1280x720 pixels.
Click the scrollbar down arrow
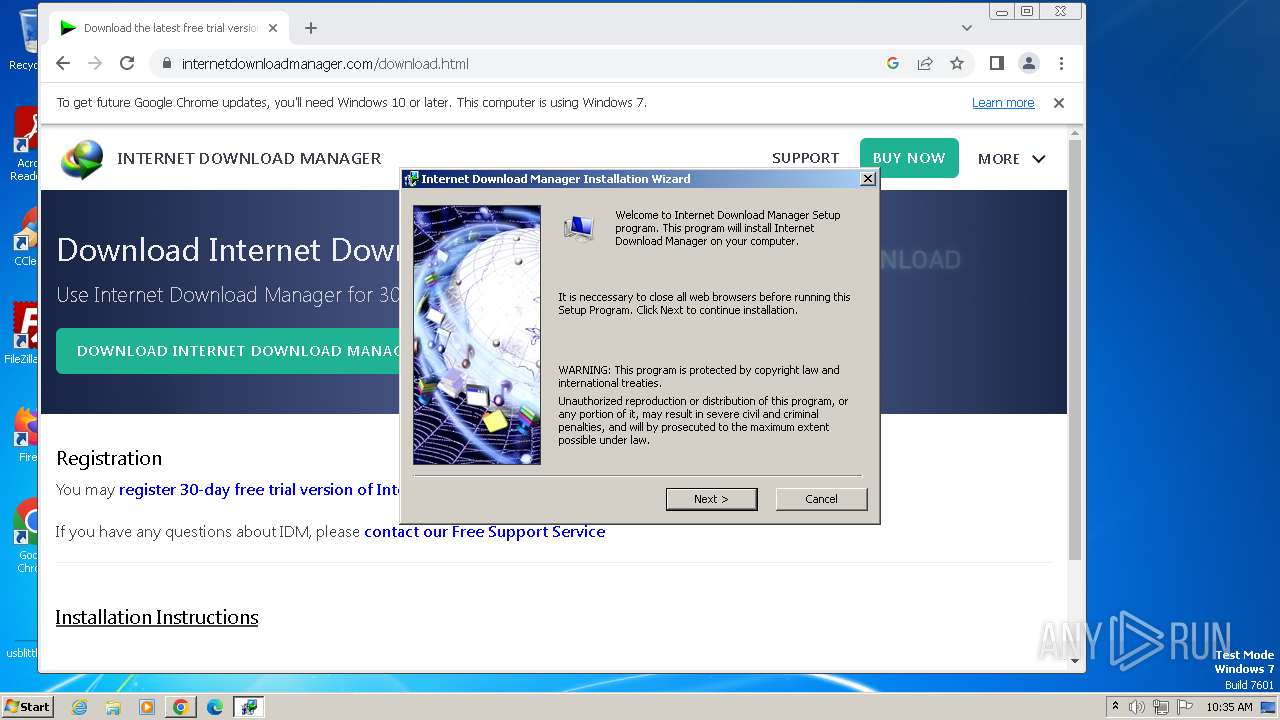pos(1075,661)
